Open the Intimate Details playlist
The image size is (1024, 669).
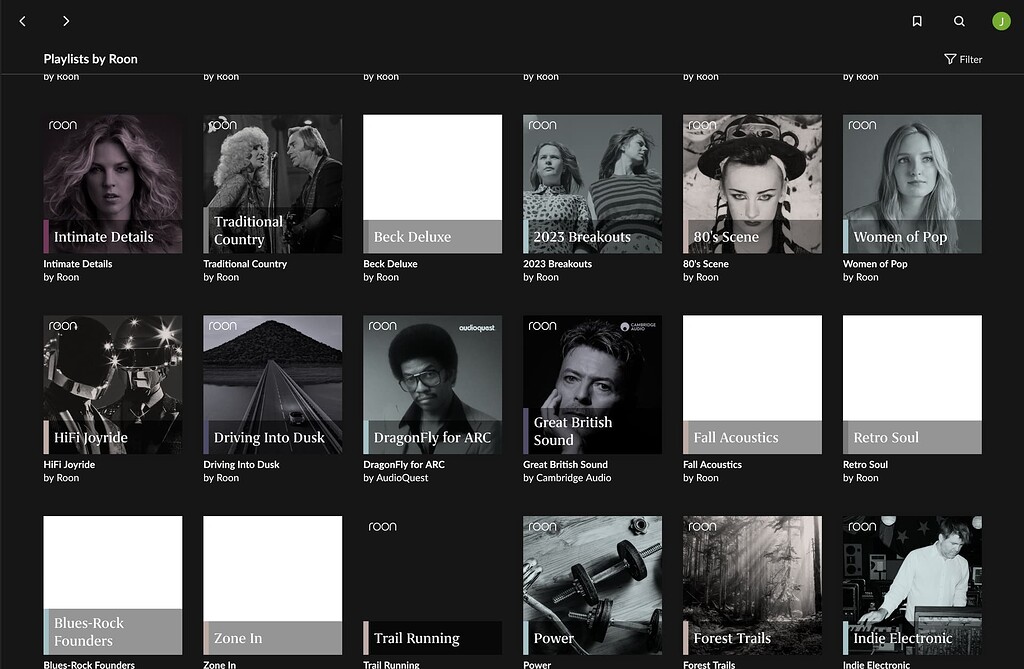[112, 183]
